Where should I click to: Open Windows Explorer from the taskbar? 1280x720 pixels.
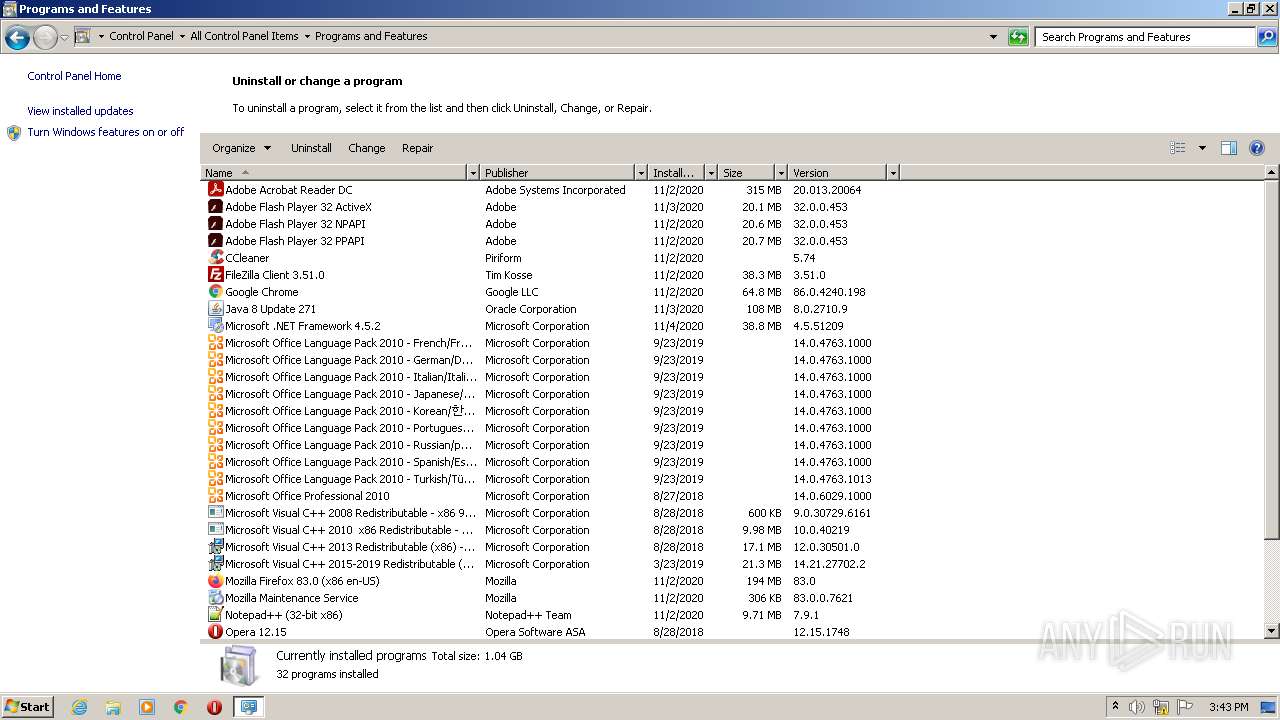[113, 707]
